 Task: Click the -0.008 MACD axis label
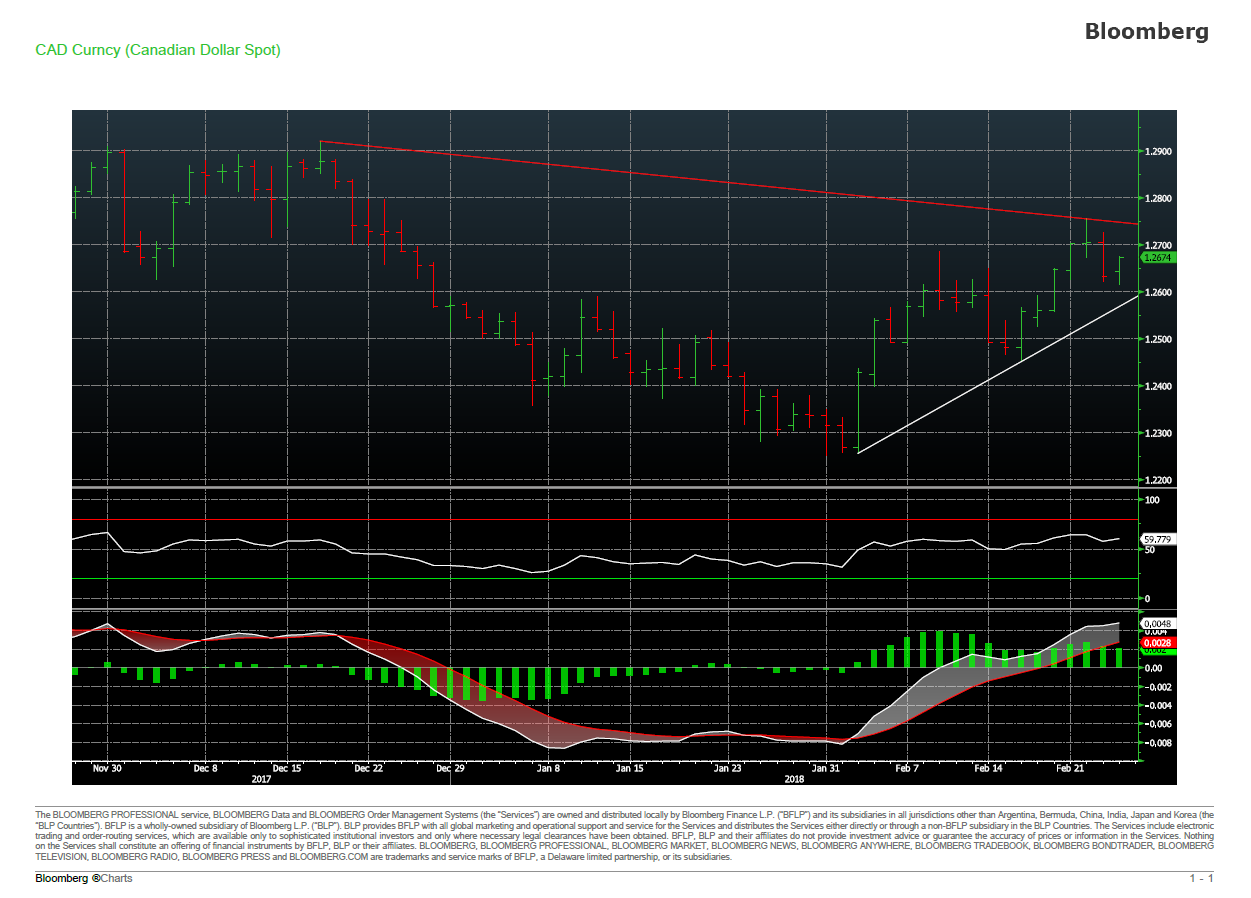point(1156,743)
